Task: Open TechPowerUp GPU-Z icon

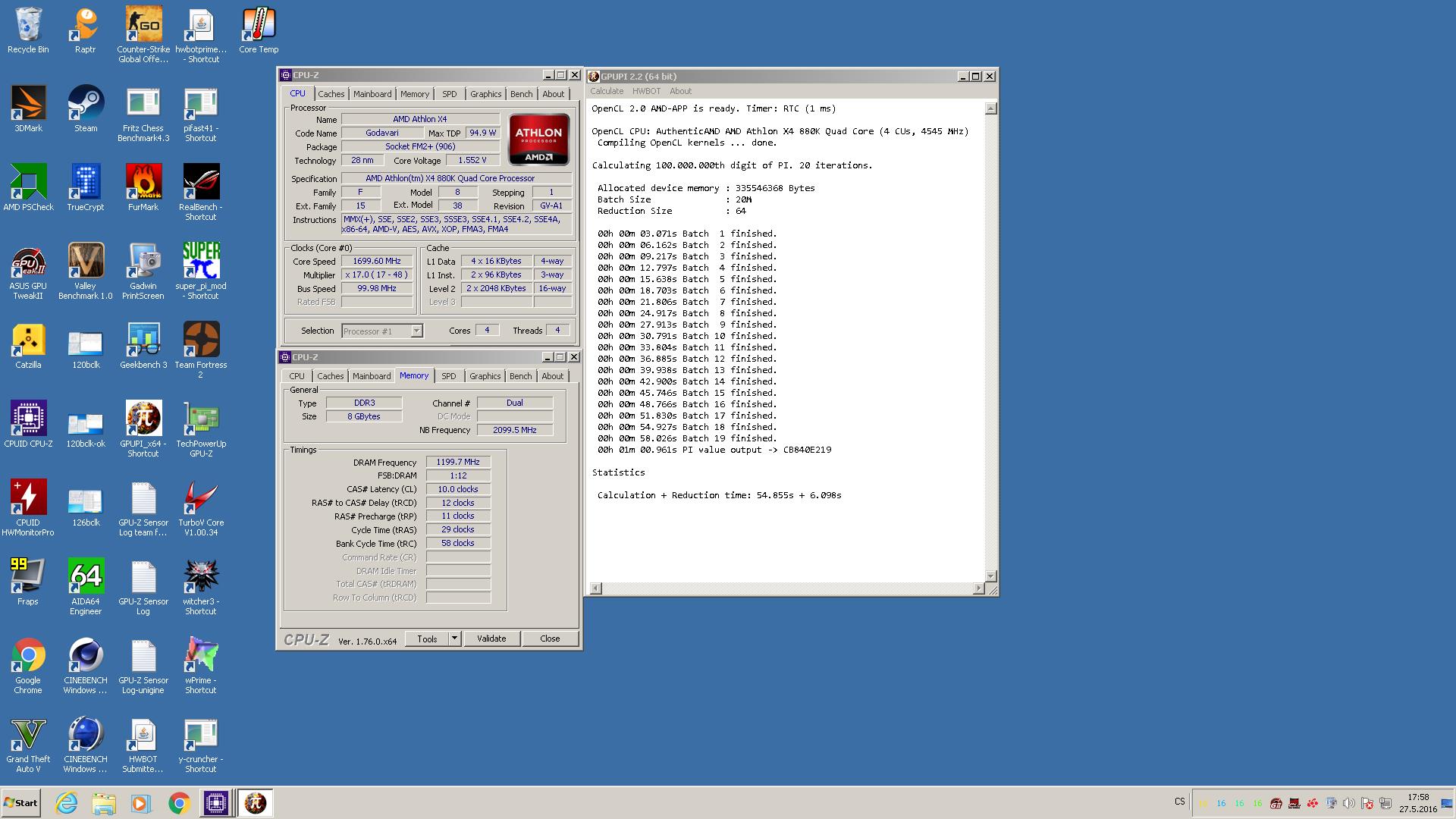Action: [x=201, y=429]
